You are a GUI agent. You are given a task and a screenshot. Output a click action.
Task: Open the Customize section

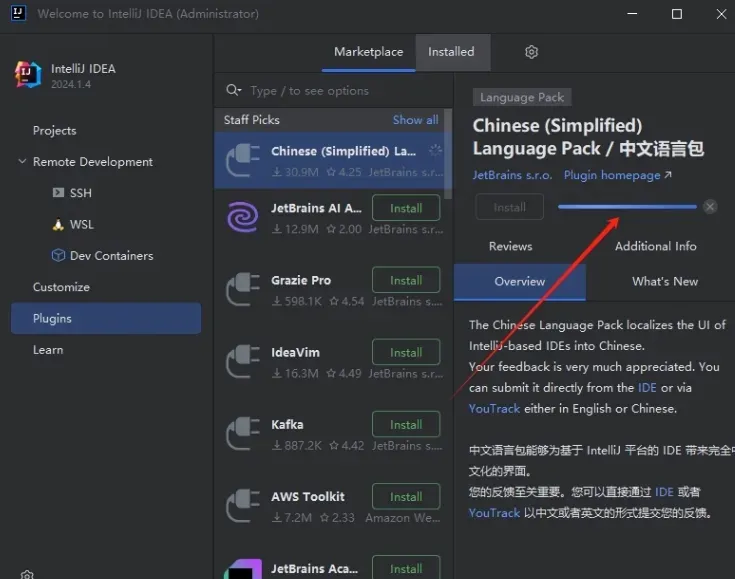pyautogui.click(x=61, y=287)
